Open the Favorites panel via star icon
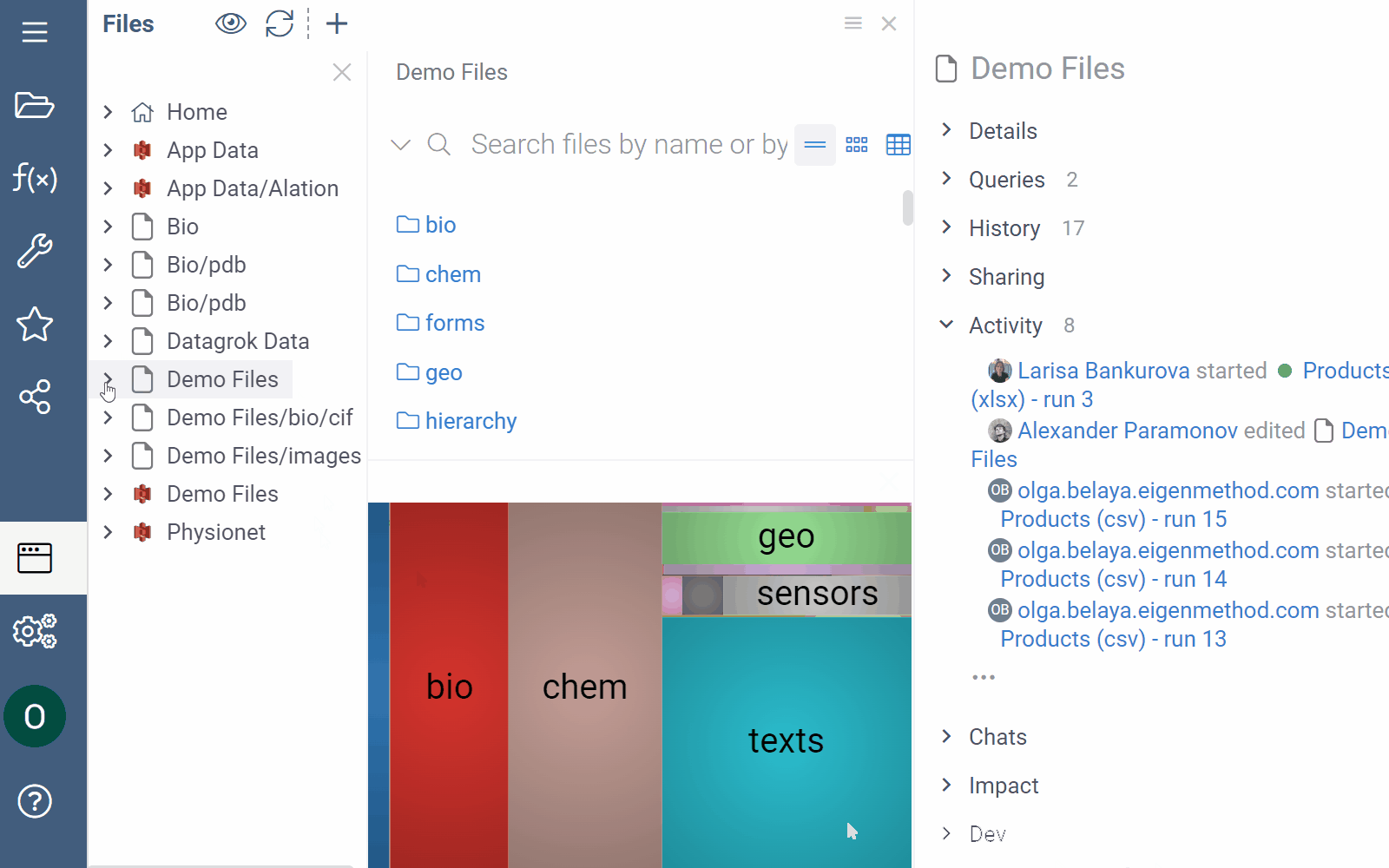The height and width of the screenshot is (868, 1389). pos(35,325)
